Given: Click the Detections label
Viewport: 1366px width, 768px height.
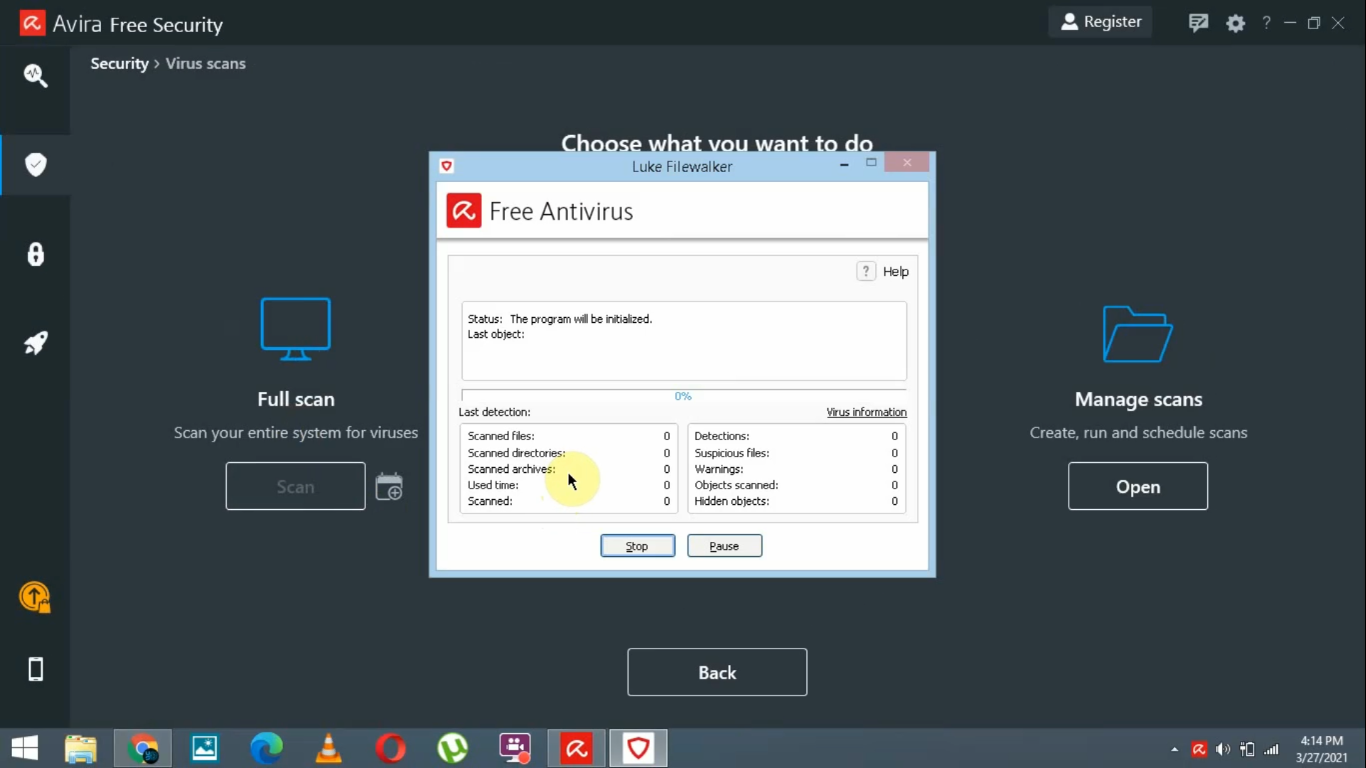Looking at the screenshot, I should [x=722, y=436].
